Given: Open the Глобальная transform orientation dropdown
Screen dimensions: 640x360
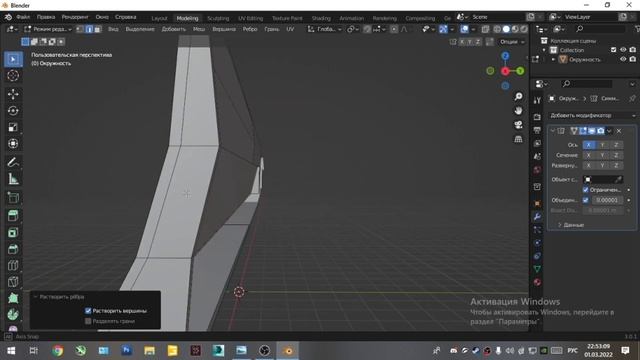Looking at the screenshot, I should [325, 29].
